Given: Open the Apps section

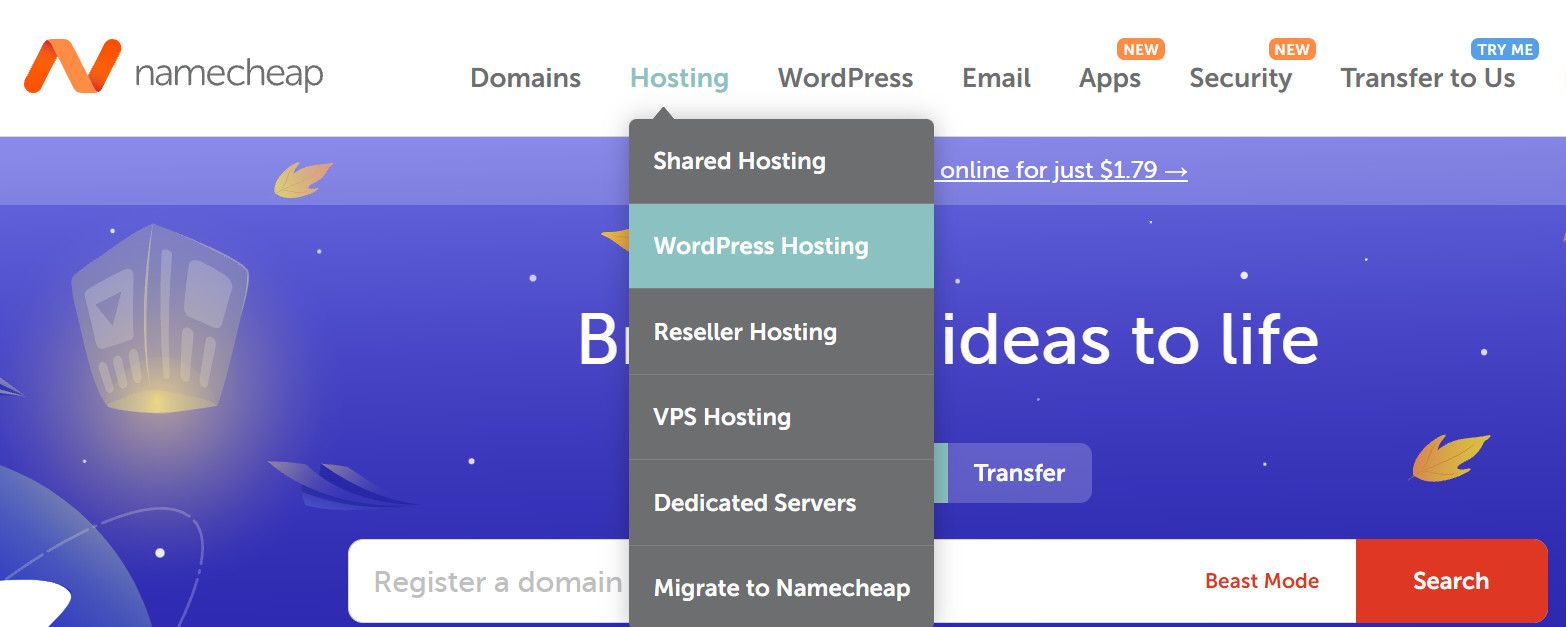Looking at the screenshot, I should click(1110, 77).
